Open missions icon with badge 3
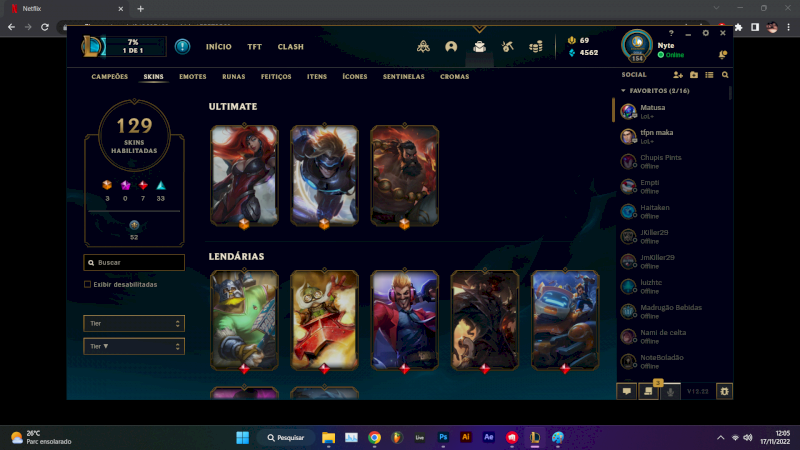This screenshot has height=450, width=800. click(x=648, y=391)
